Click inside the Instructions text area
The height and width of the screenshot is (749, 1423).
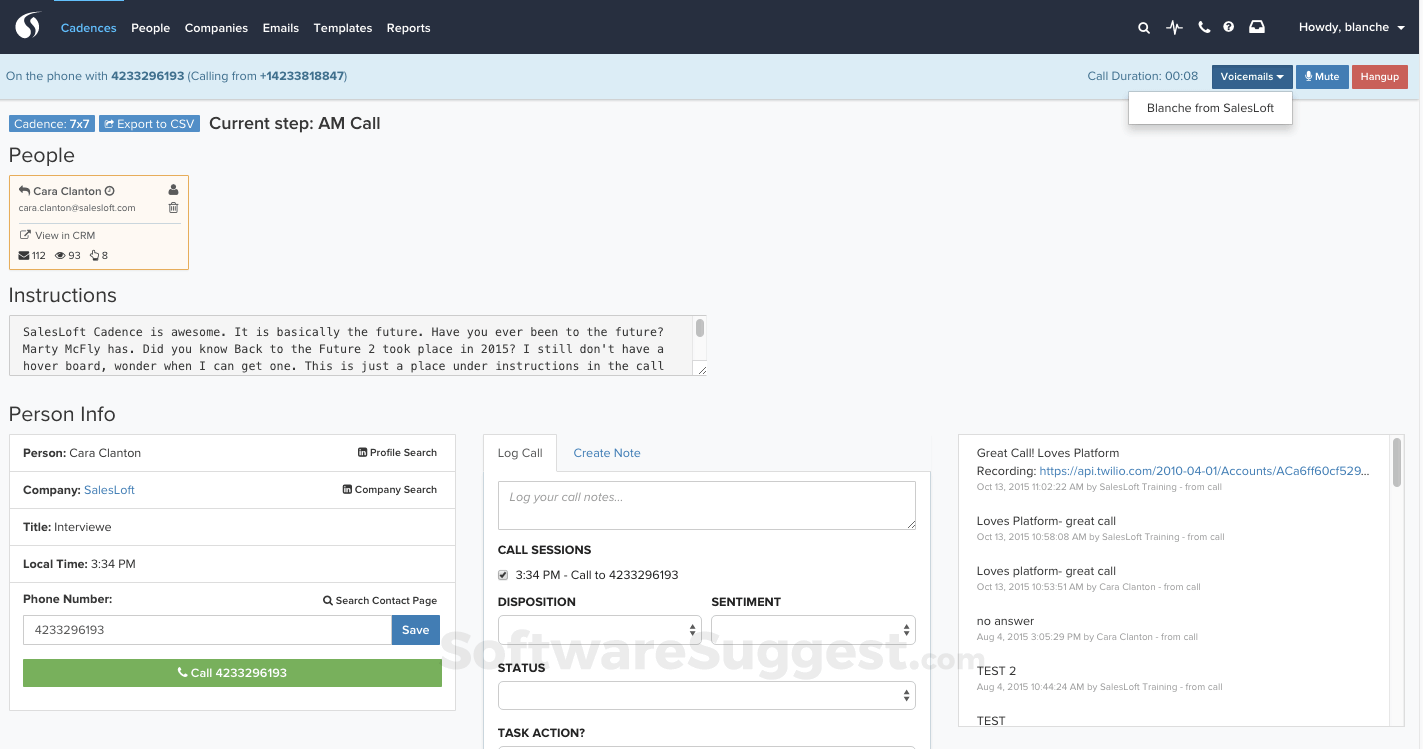tap(351, 346)
